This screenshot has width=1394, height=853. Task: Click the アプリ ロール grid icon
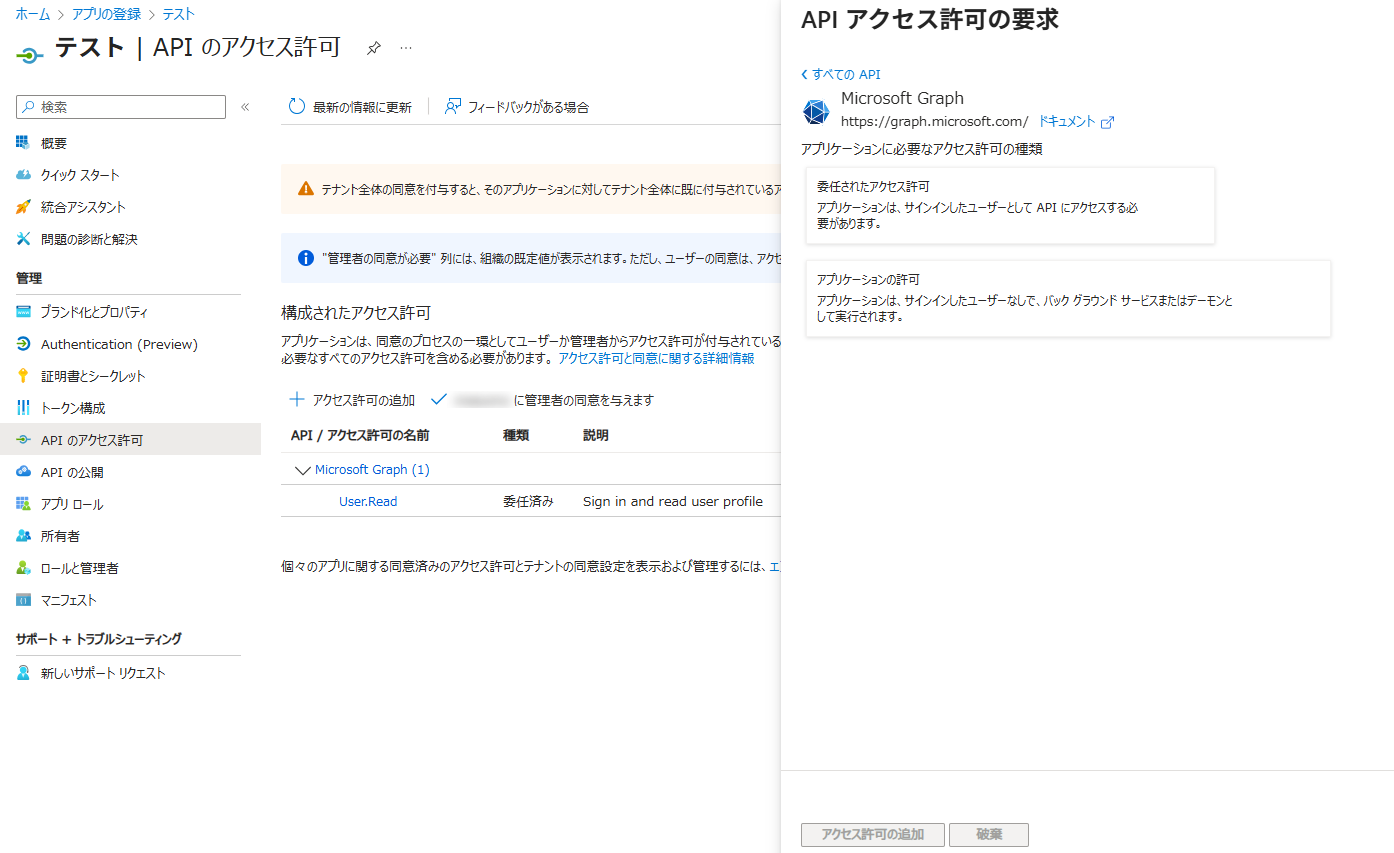(x=24, y=504)
